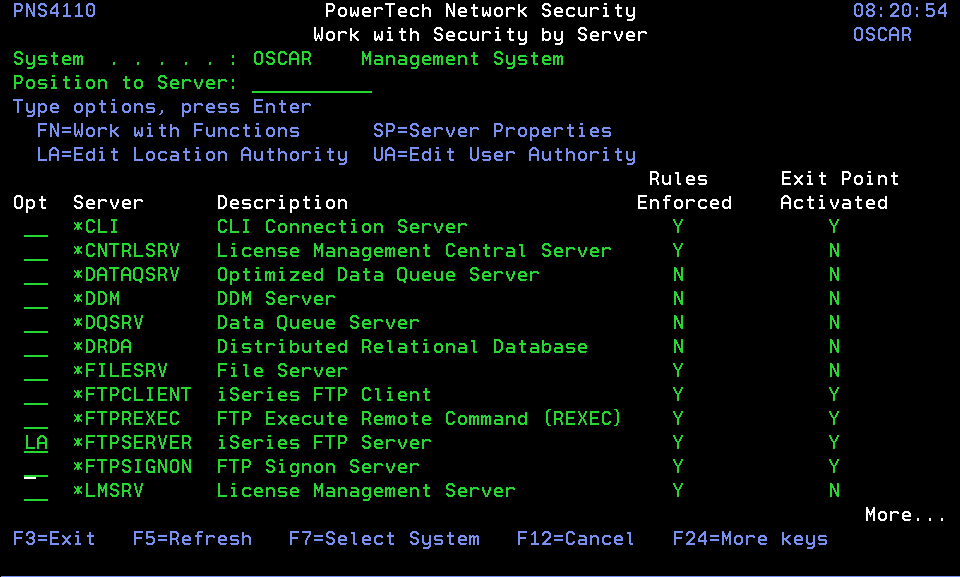The image size is (960, 577).
Task: Select the Opt field for *DDM server
Action: (36, 299)
